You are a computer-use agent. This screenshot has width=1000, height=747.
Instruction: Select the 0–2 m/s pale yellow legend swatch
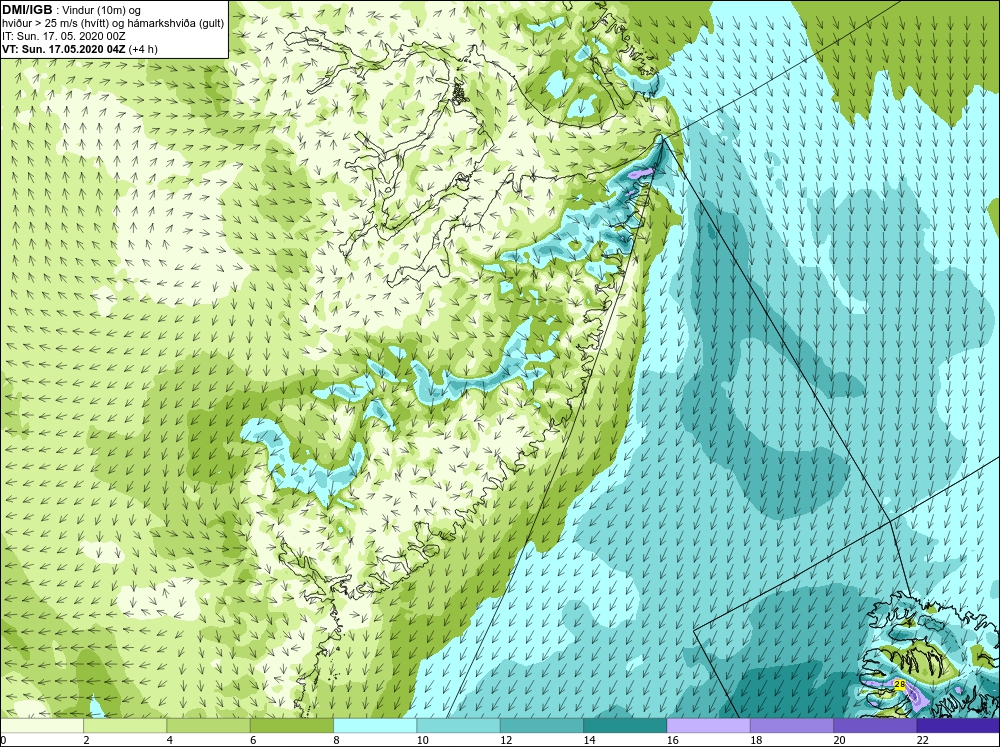point(41,725)
